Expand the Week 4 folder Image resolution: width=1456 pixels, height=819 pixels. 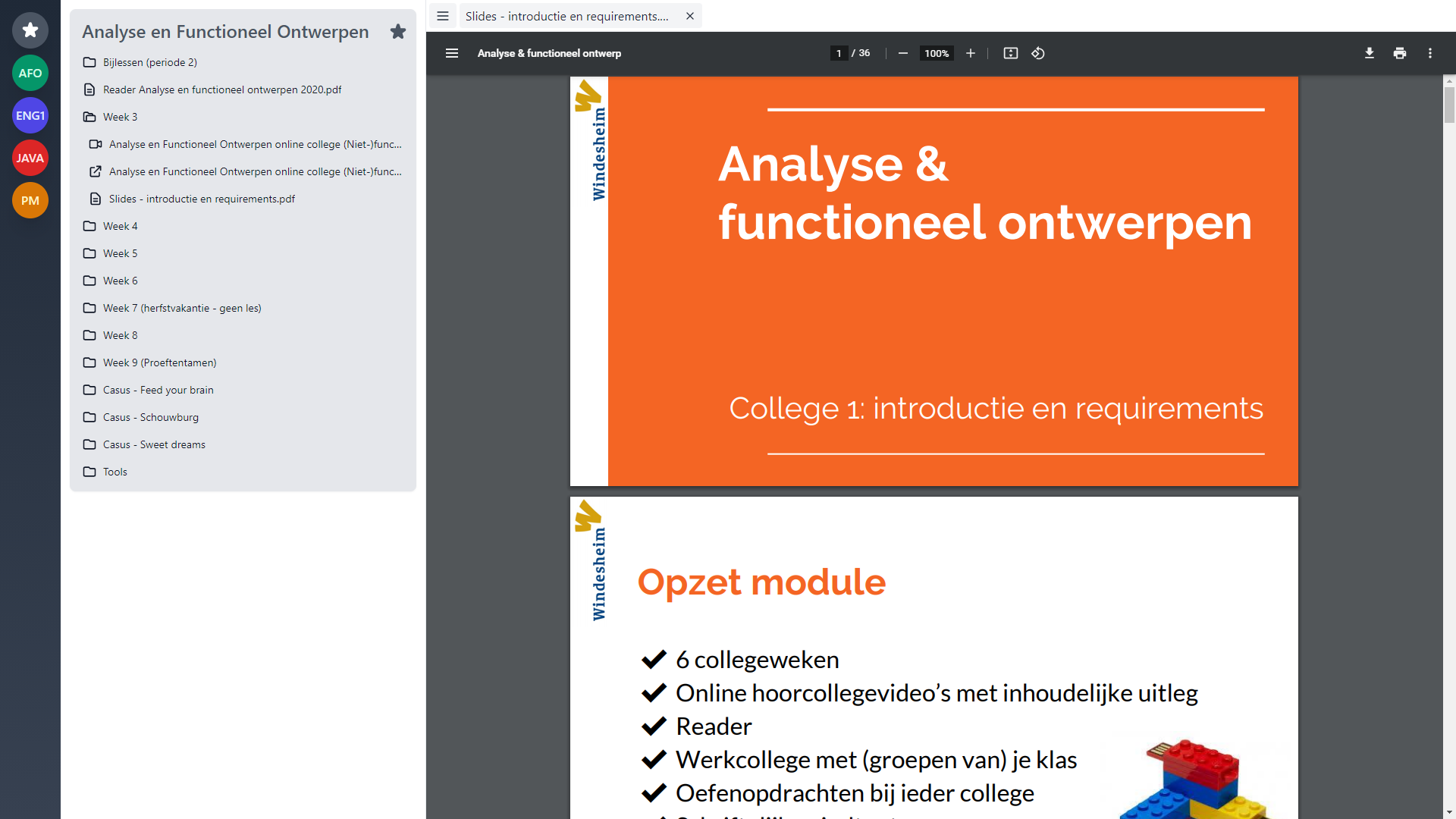pyautogui.click(x=243, y=226)
